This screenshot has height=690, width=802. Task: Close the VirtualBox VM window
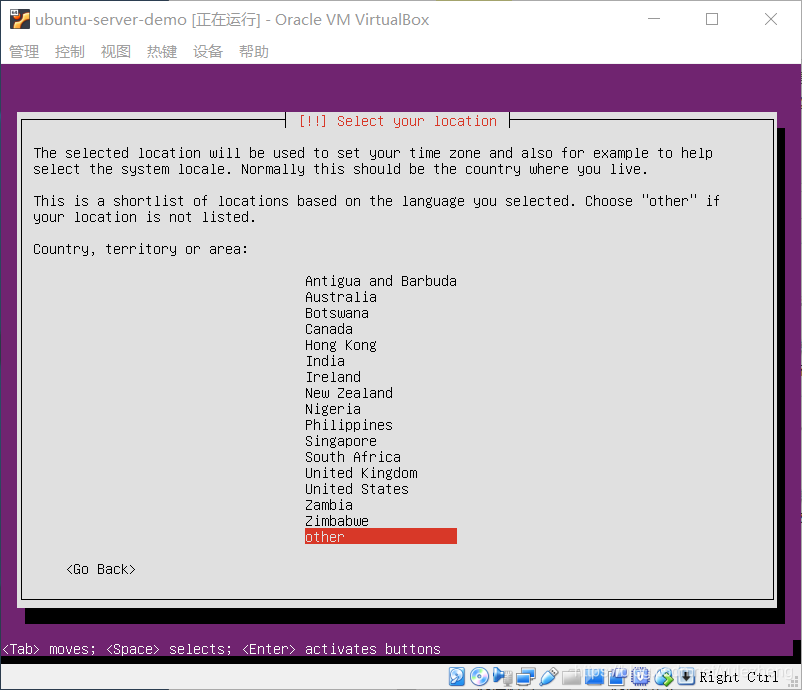771,19
